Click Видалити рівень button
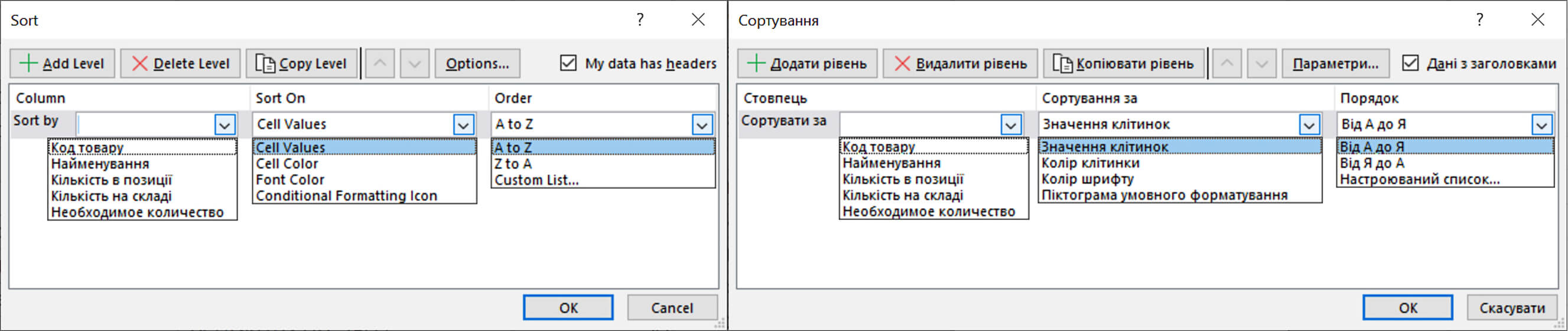This screenshot has height=331, width=1568. (960, 63)
